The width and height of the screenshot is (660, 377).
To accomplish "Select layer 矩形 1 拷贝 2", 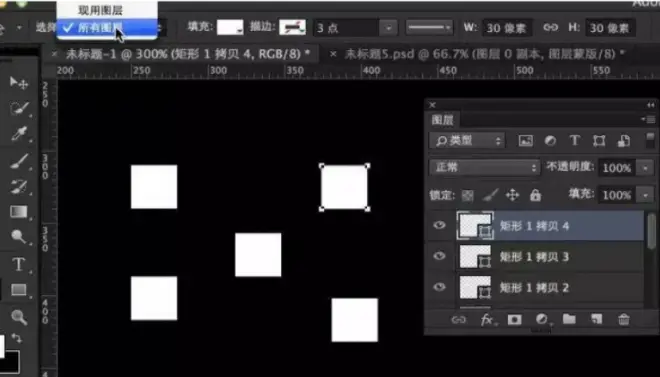I will pos(535,287).
